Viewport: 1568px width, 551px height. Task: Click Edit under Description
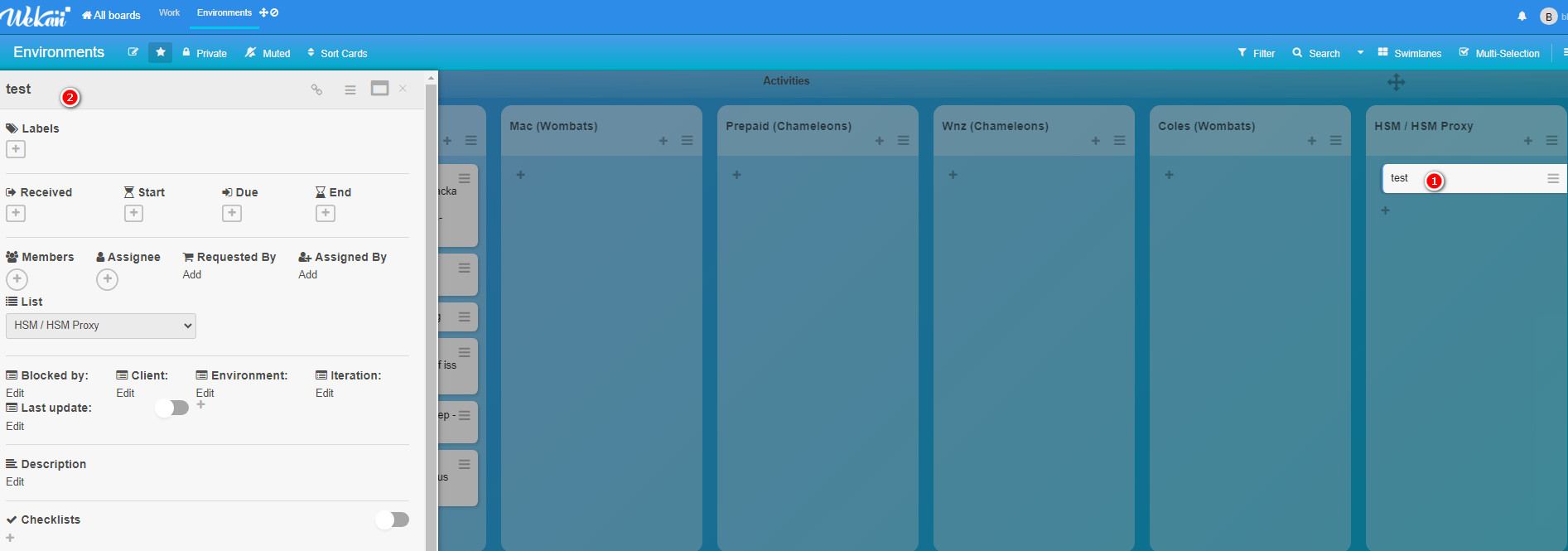15,481
